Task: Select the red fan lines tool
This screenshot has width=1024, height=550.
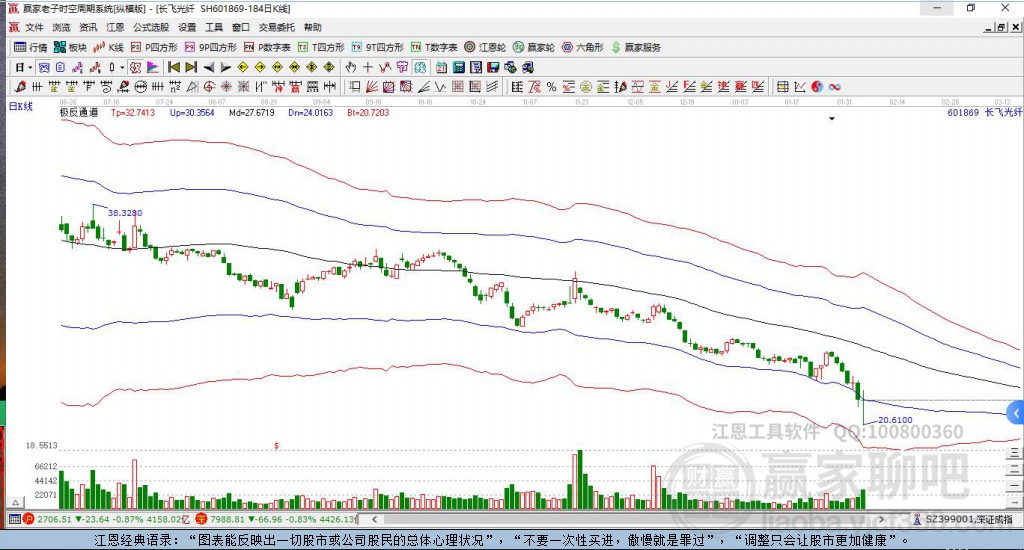Action: 370,86
